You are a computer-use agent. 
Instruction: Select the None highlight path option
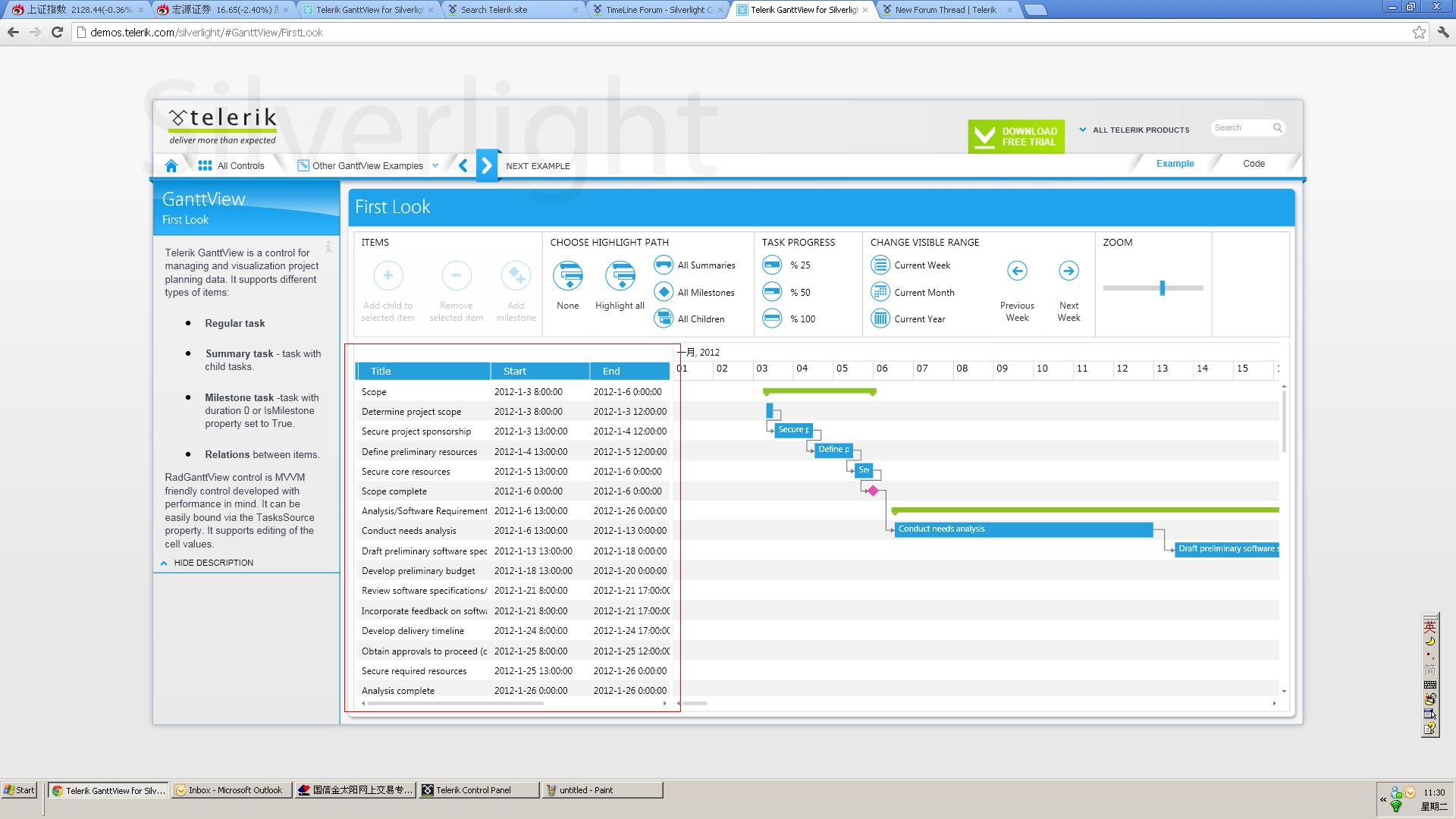tap(567, 276)
